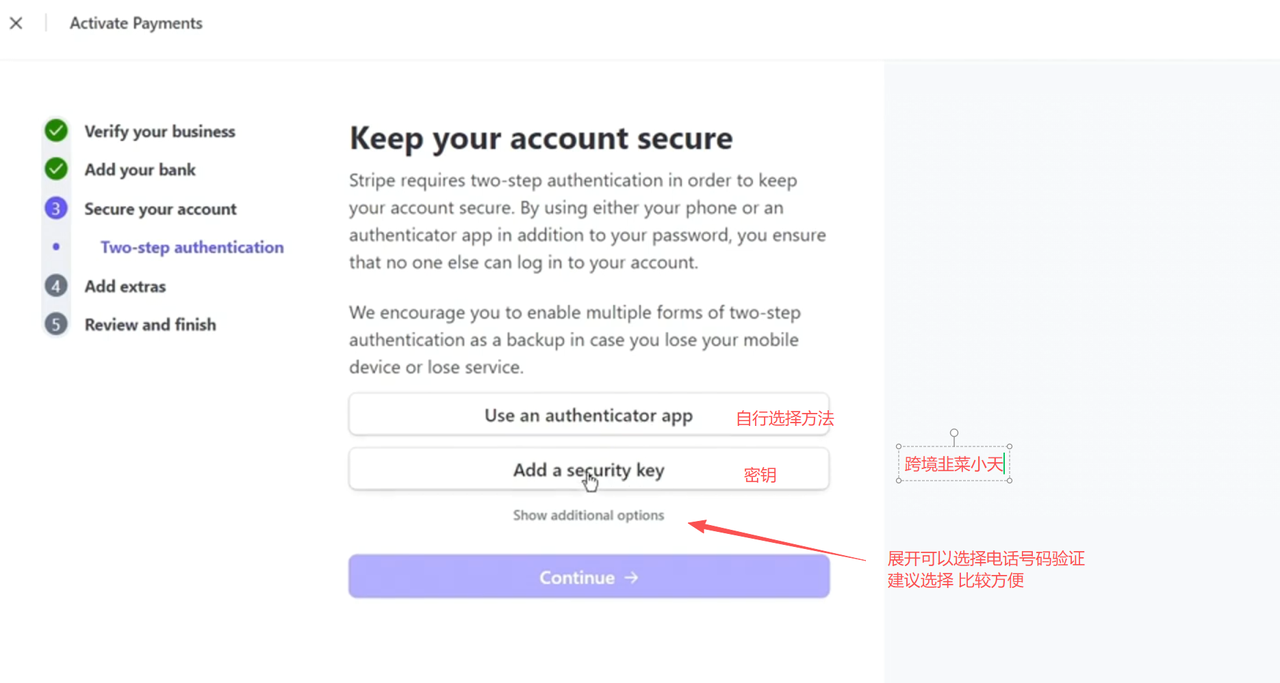Screen dimensions: 1280x683
Task: Click the step 5 circle icon
Action: (56, 324)
